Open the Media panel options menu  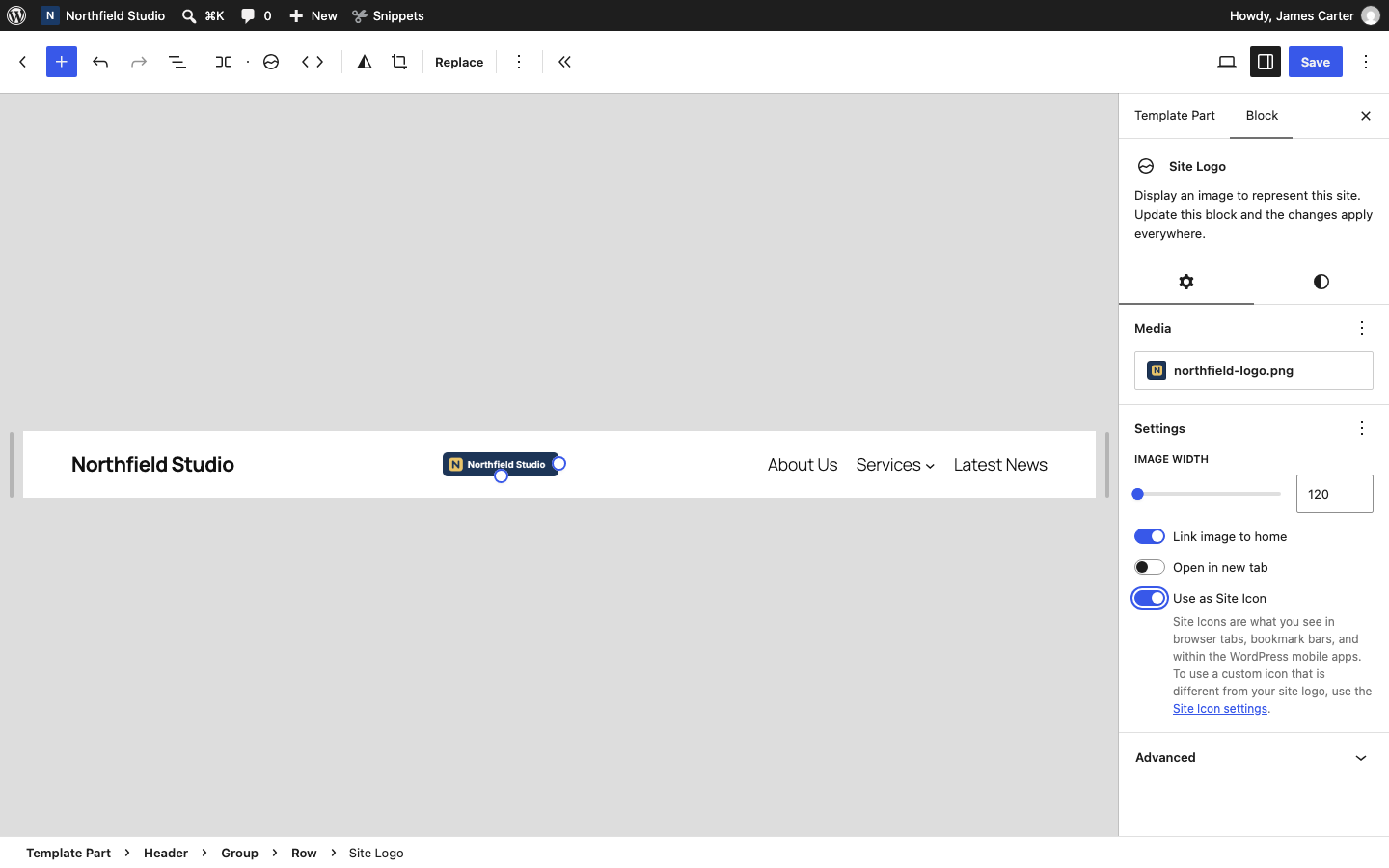tap(1362, 328)
